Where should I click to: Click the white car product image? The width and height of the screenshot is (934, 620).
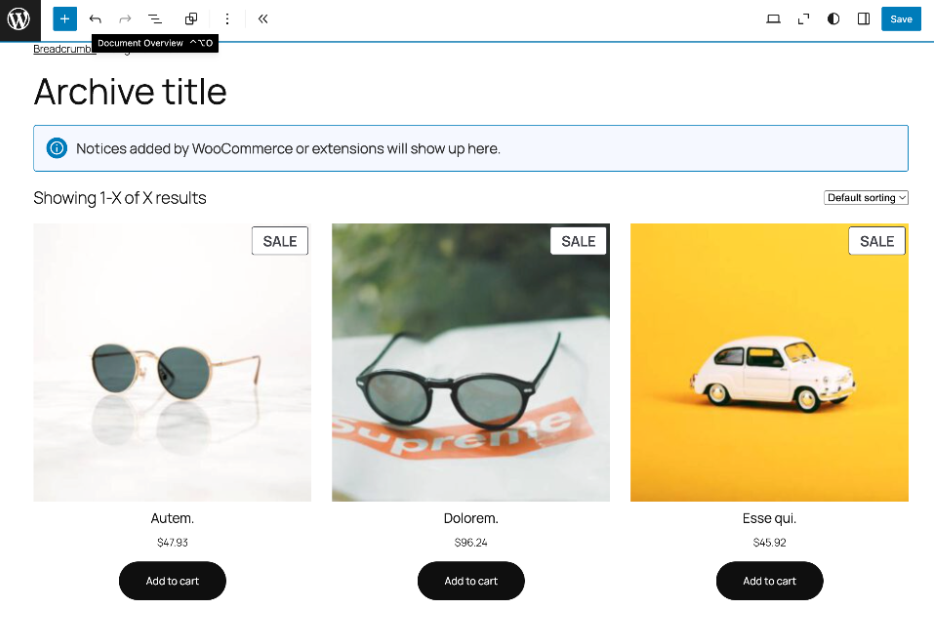[x=769, y=362]
